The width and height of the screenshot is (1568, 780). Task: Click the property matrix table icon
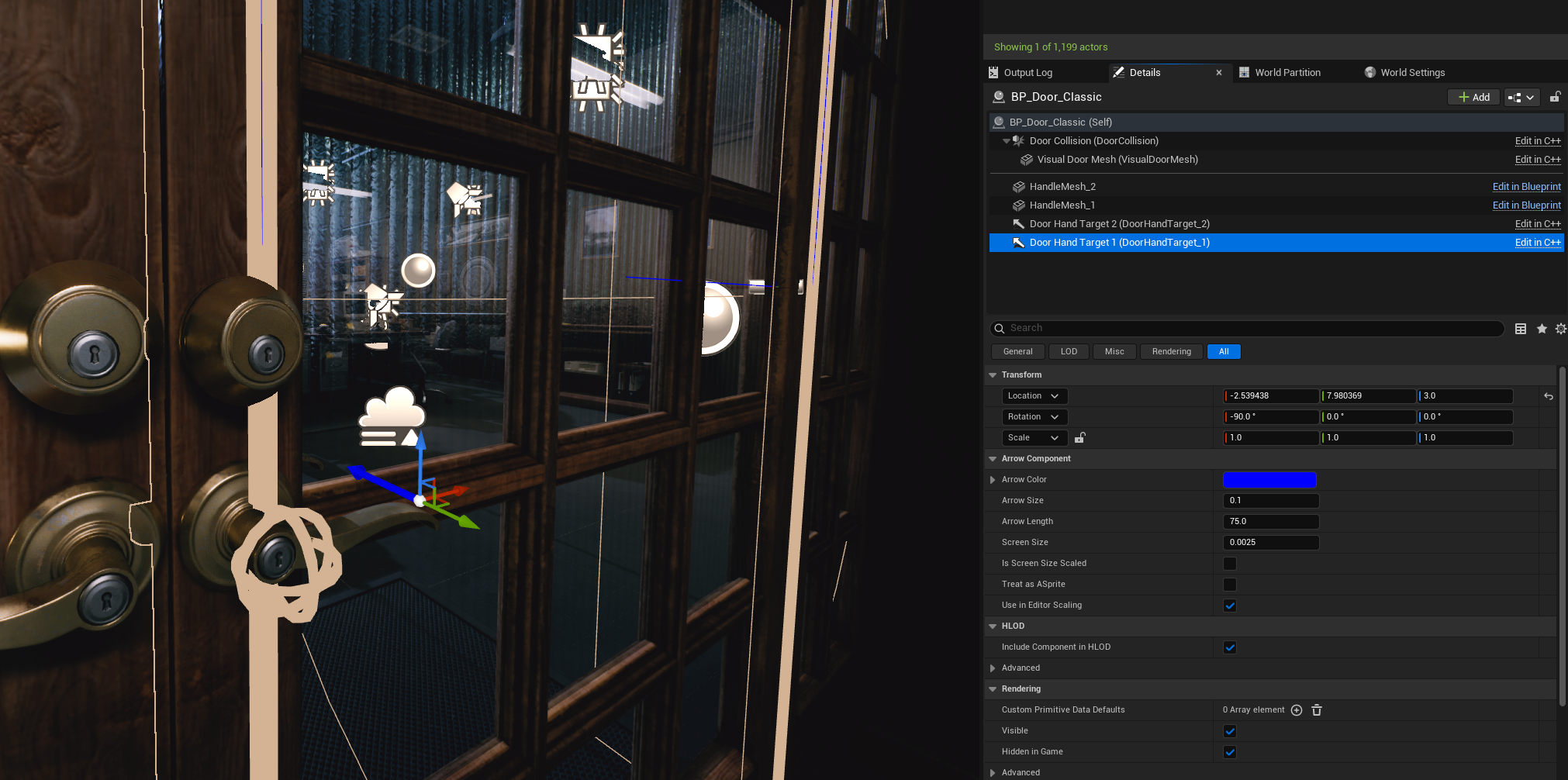1520,329
